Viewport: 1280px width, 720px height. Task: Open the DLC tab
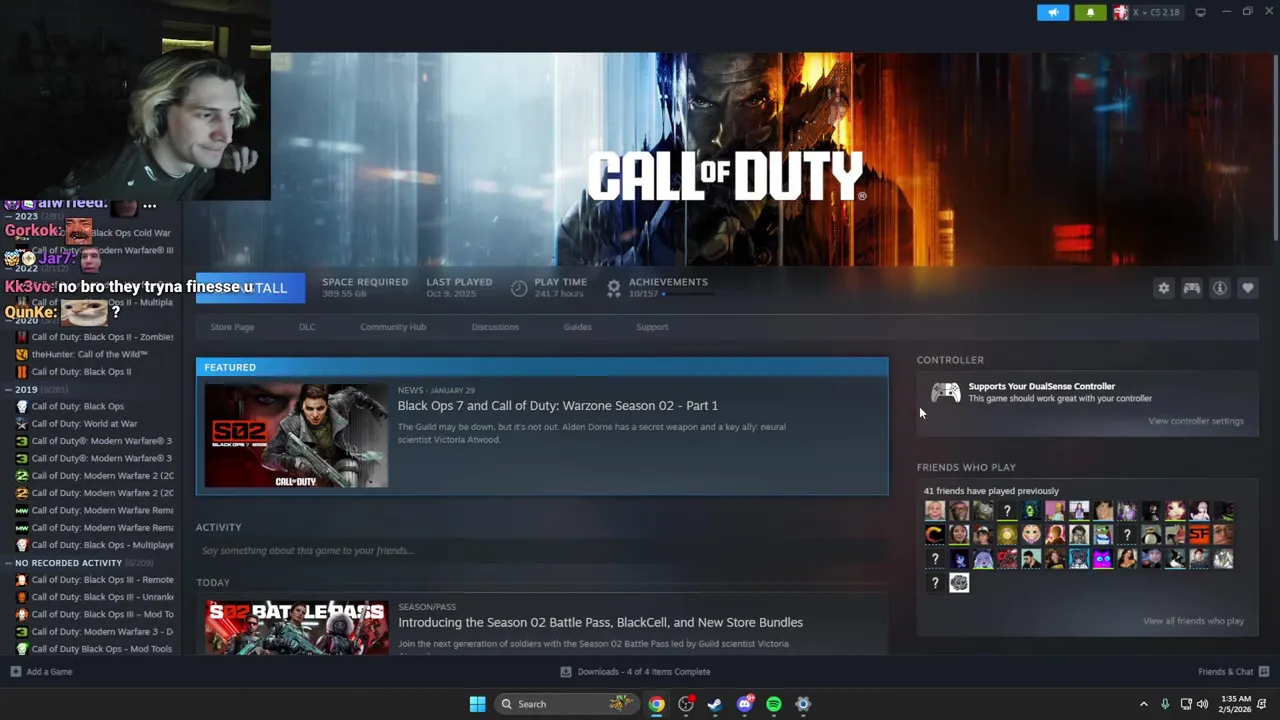click(x=307, y=327)
